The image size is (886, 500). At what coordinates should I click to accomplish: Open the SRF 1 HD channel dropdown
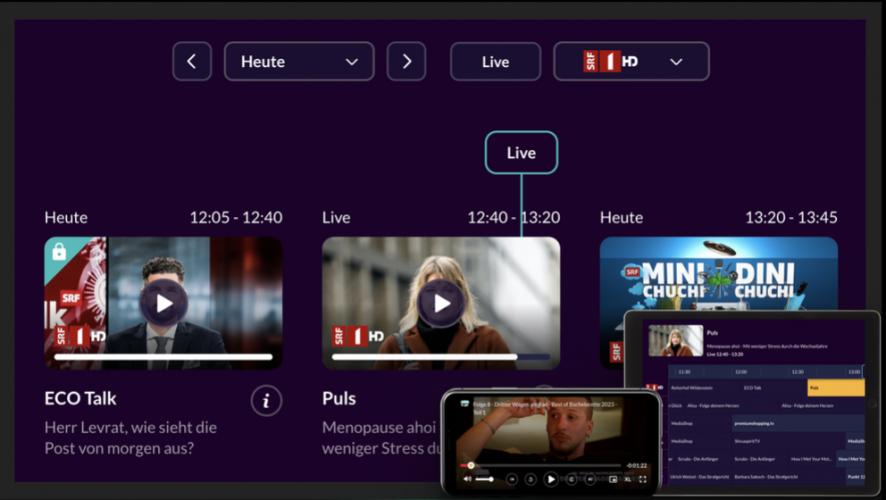tap(631, 61)
